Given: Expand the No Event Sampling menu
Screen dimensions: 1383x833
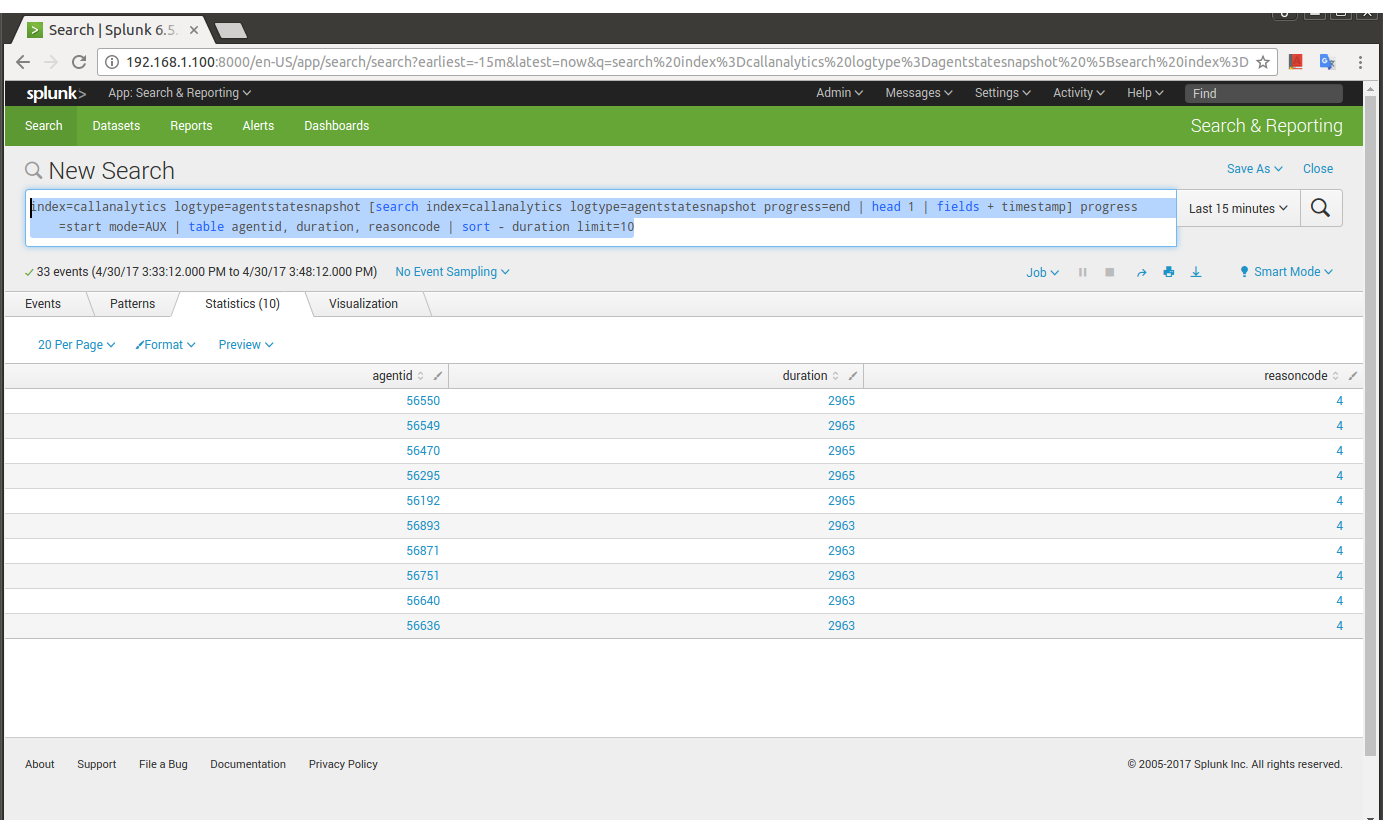Looking at the screenshot, I should 452,272.
